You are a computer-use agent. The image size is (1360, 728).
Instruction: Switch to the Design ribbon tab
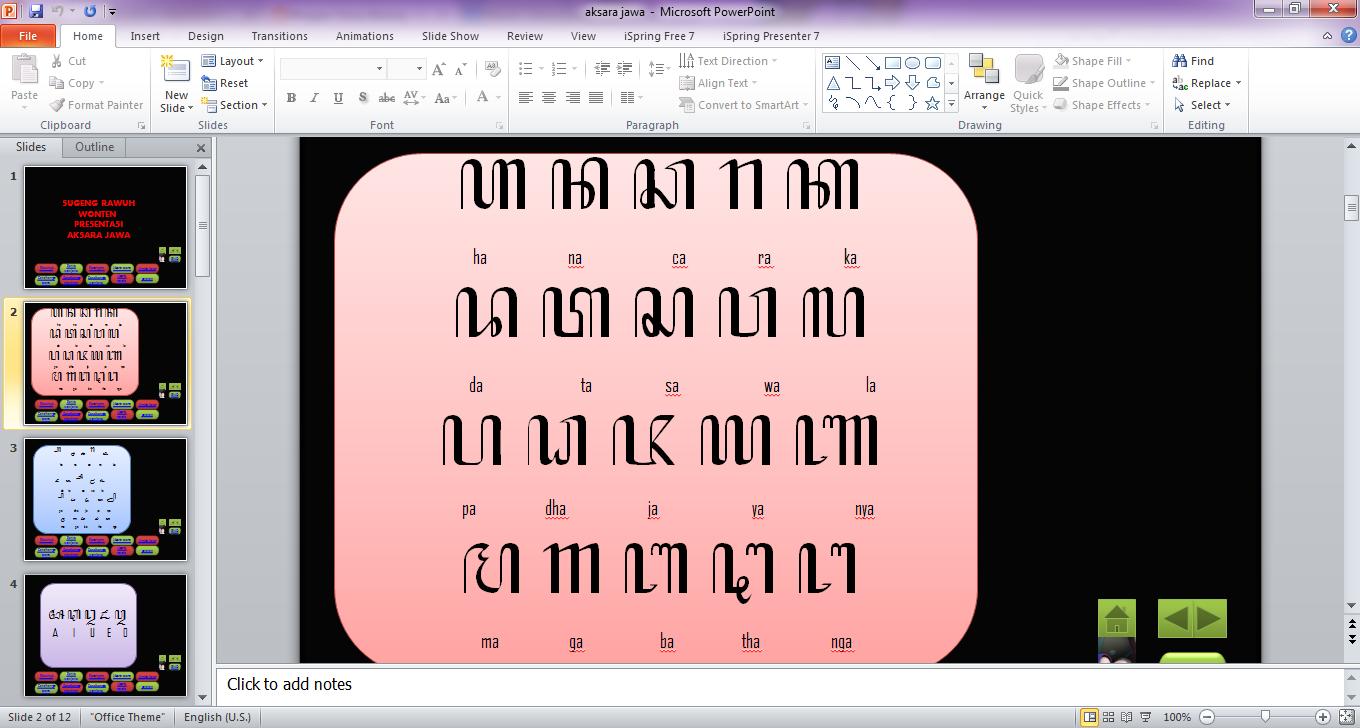click(x=206, y=36)
